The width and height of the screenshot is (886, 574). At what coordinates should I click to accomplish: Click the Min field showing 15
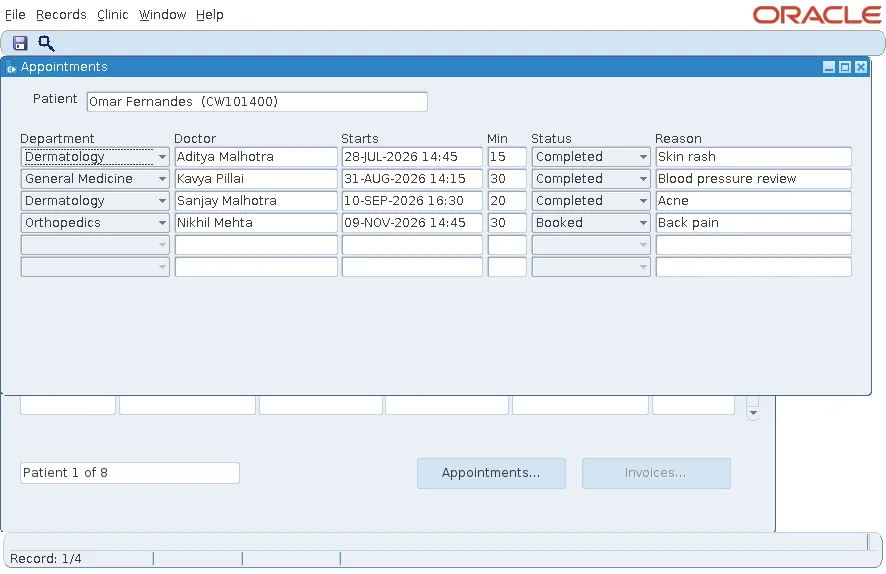point(507,157)
